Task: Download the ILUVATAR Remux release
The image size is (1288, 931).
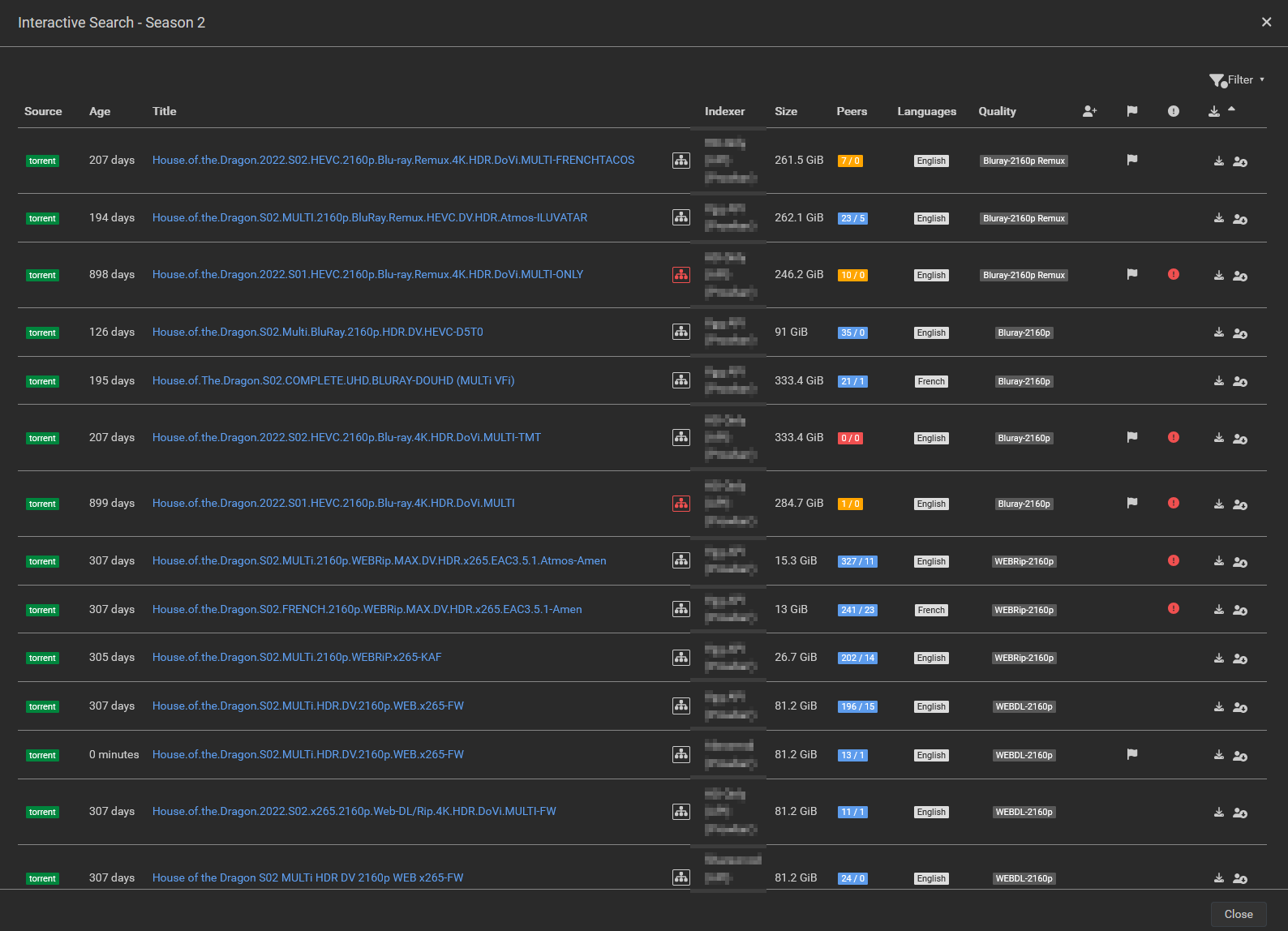Action: [1218, 218]
